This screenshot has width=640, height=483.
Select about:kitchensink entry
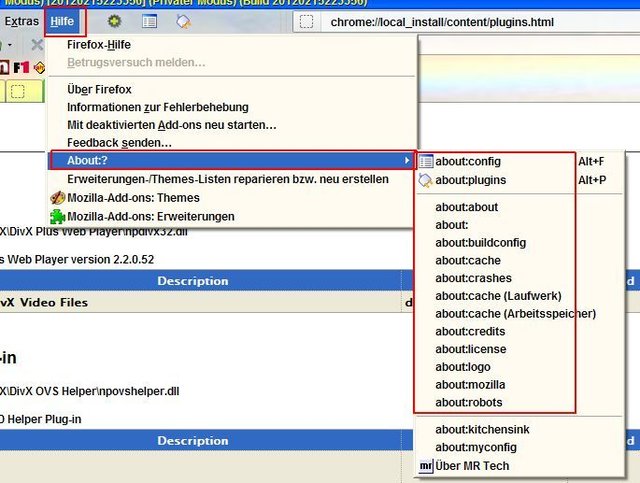coord(519,430)
